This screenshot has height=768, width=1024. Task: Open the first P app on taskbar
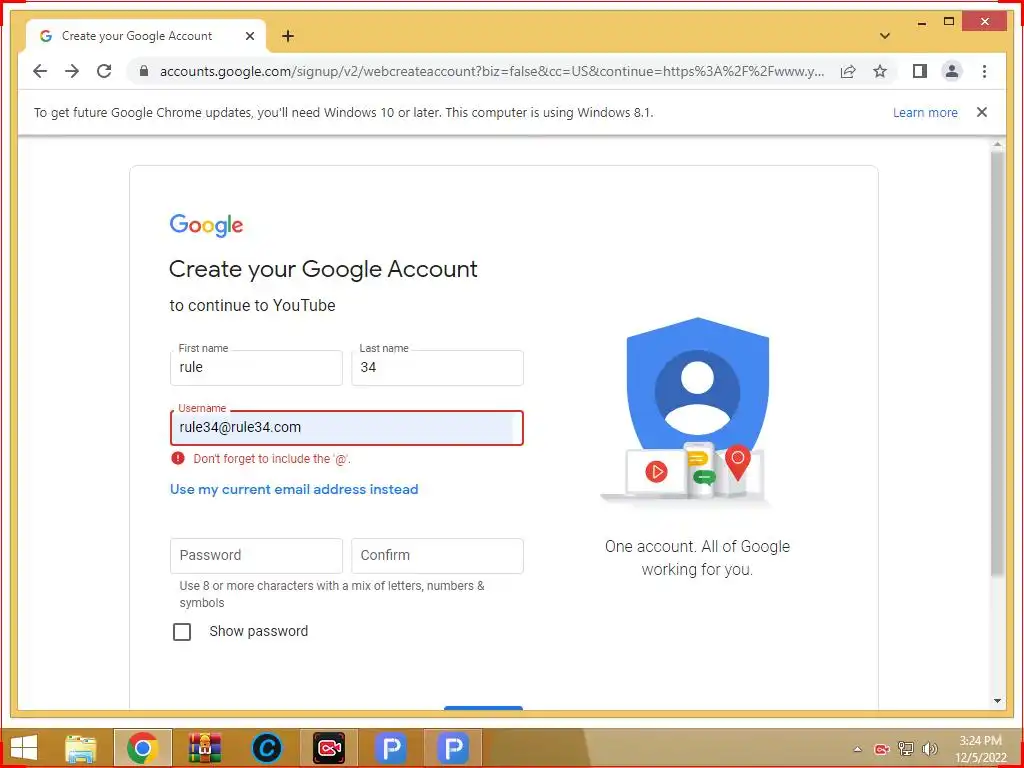tap(391, 748)
